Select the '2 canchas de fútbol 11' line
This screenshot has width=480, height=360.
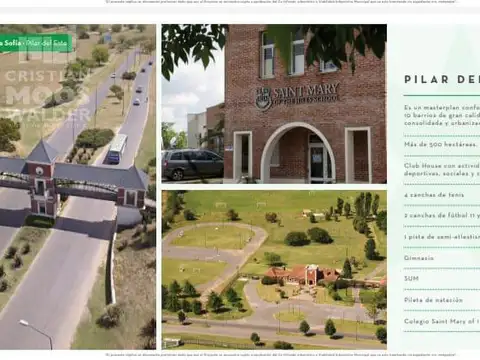coord(442,216)
